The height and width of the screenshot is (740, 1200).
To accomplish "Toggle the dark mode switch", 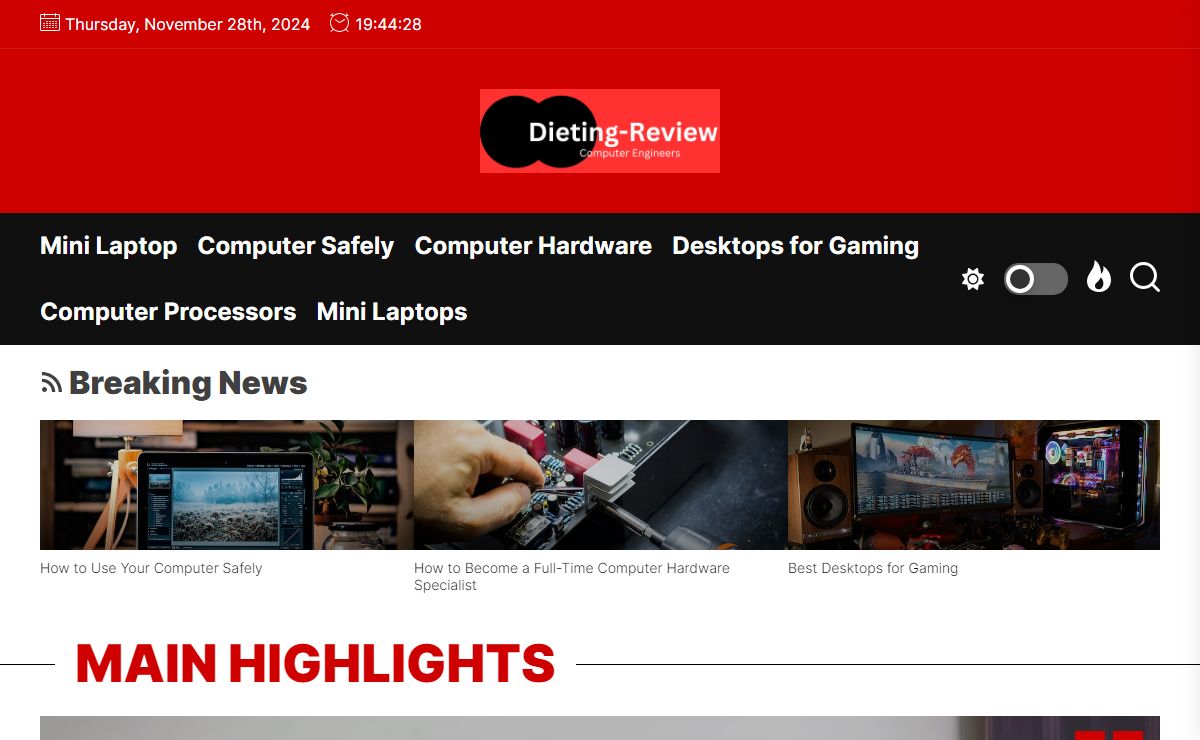I will tap(1036, 279).
